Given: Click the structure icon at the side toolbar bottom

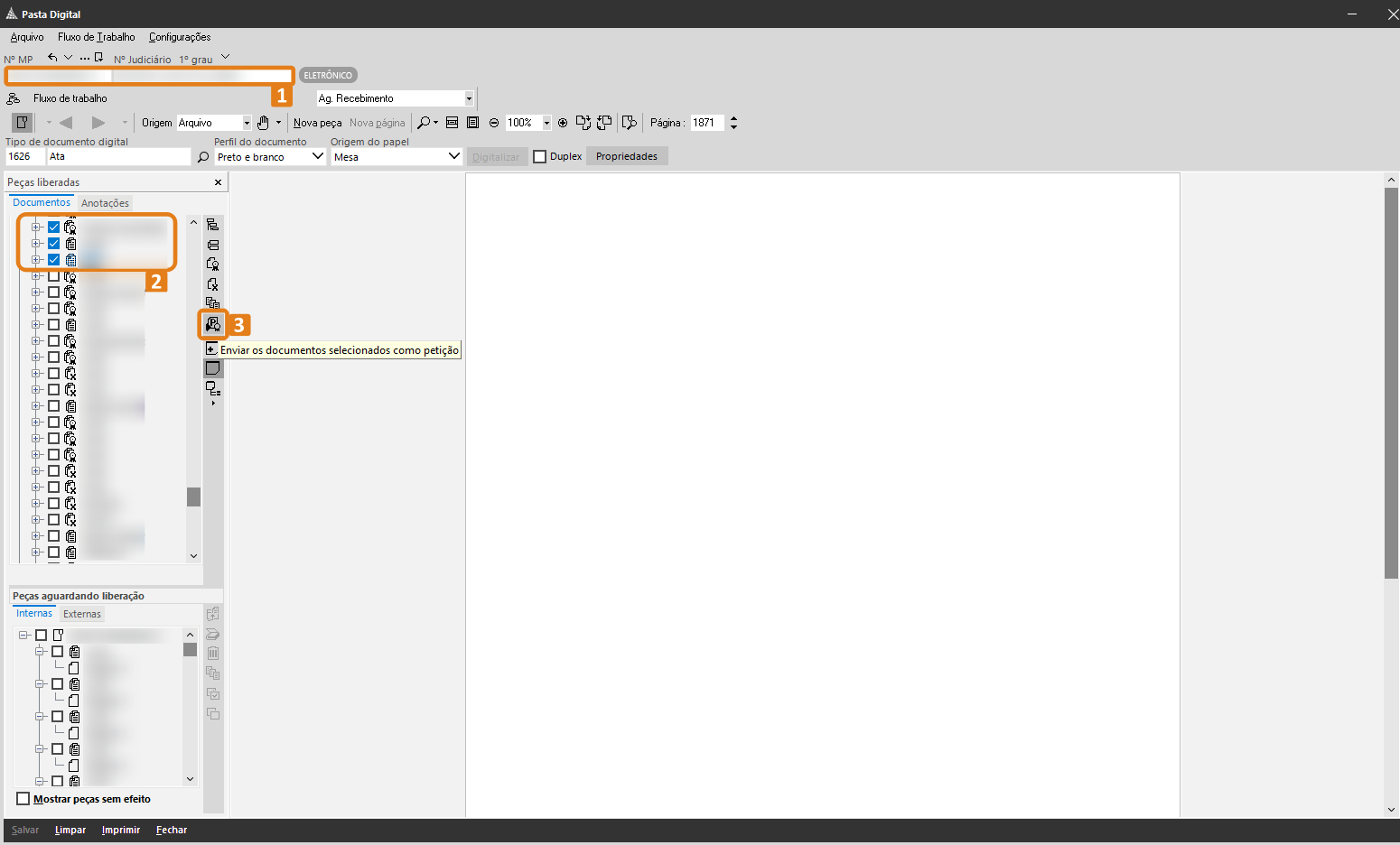Looking at the screenshot, I should (x=212, y=389).
